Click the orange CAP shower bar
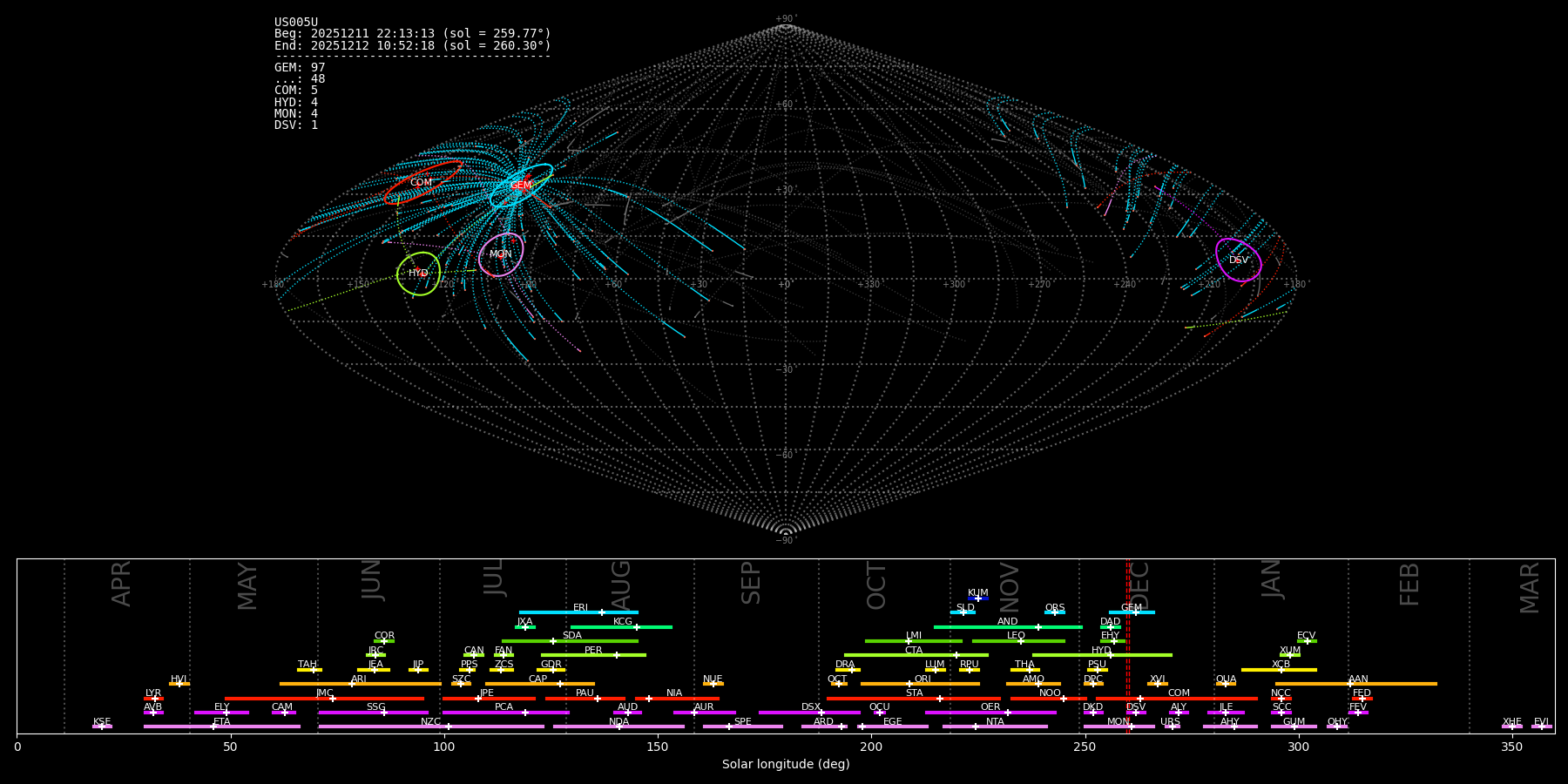Viewport: 1568px width, 784px height. (x=540, y=684)
